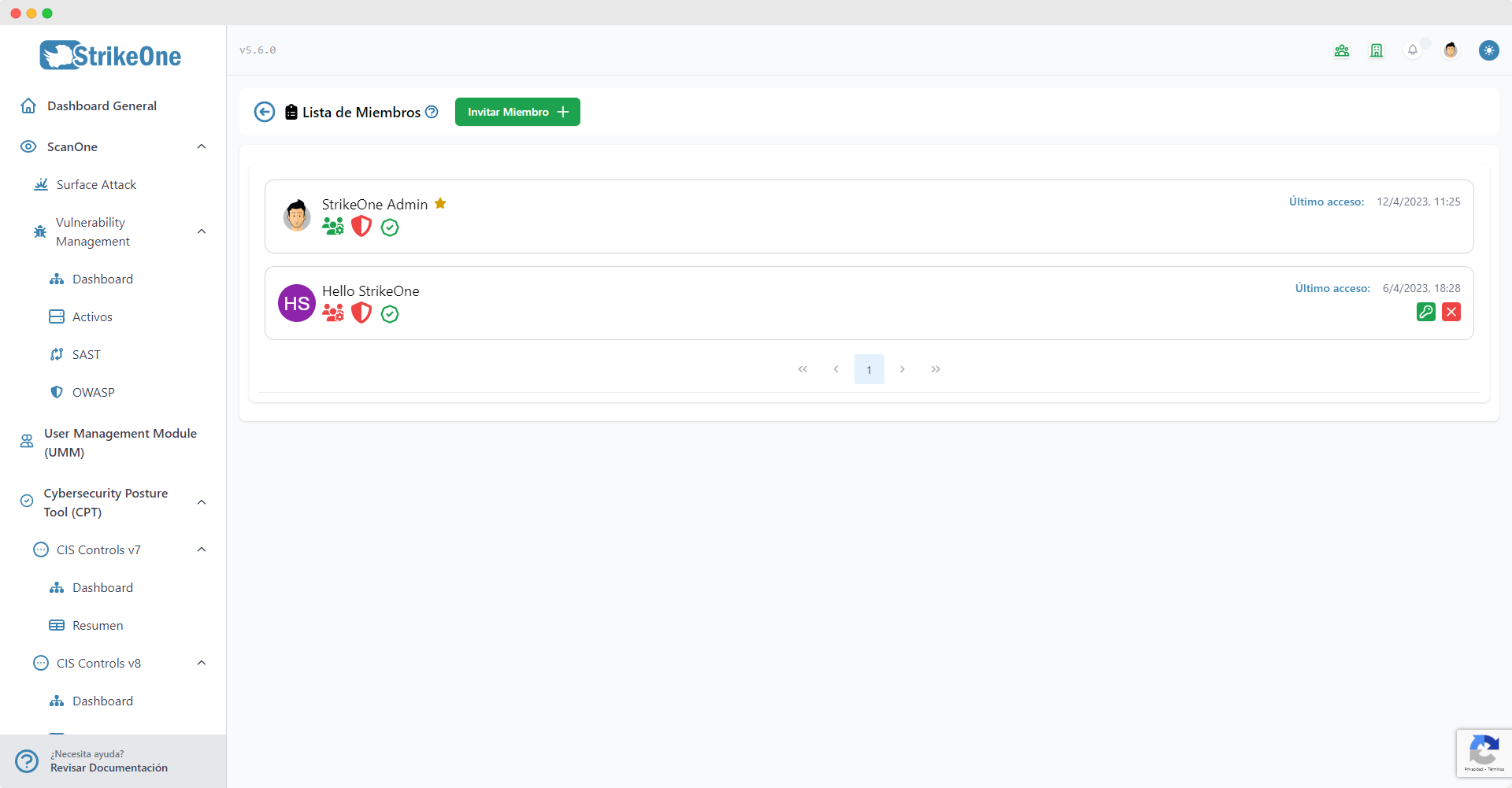Open Dashboard General home icon

(x=28, y=105)
